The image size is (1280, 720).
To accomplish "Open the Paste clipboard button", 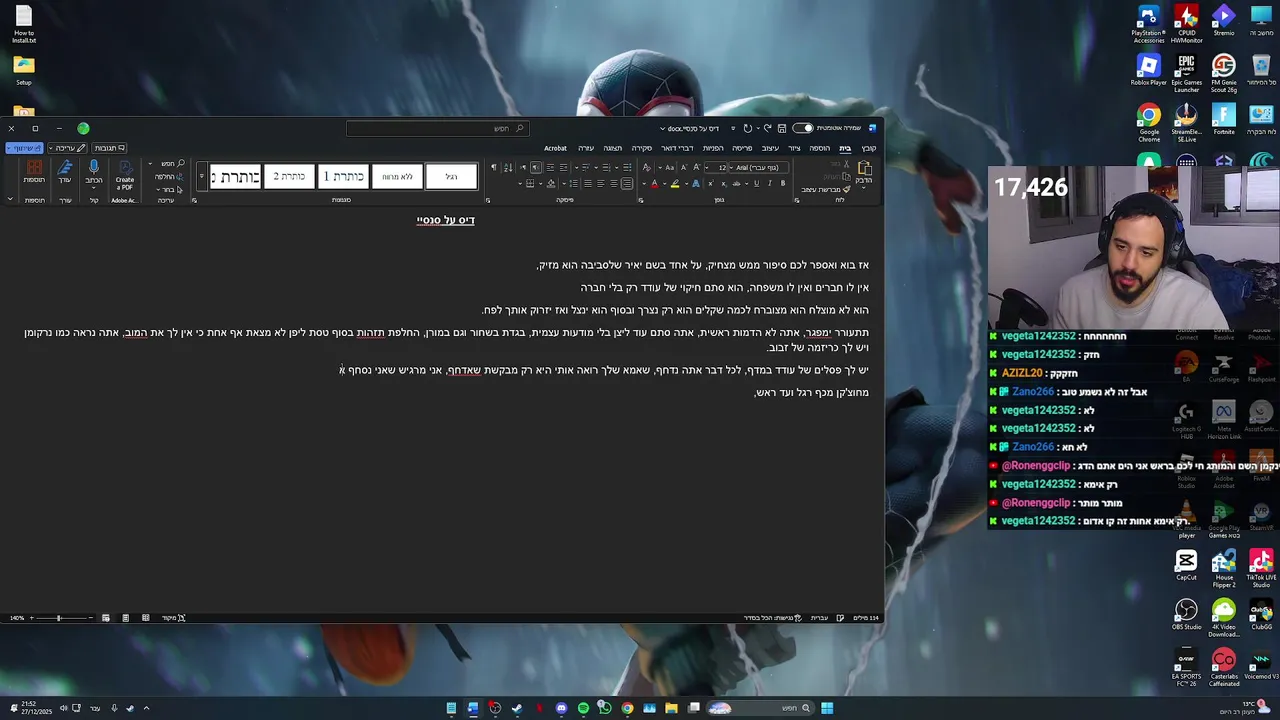I will pos(864,171).
